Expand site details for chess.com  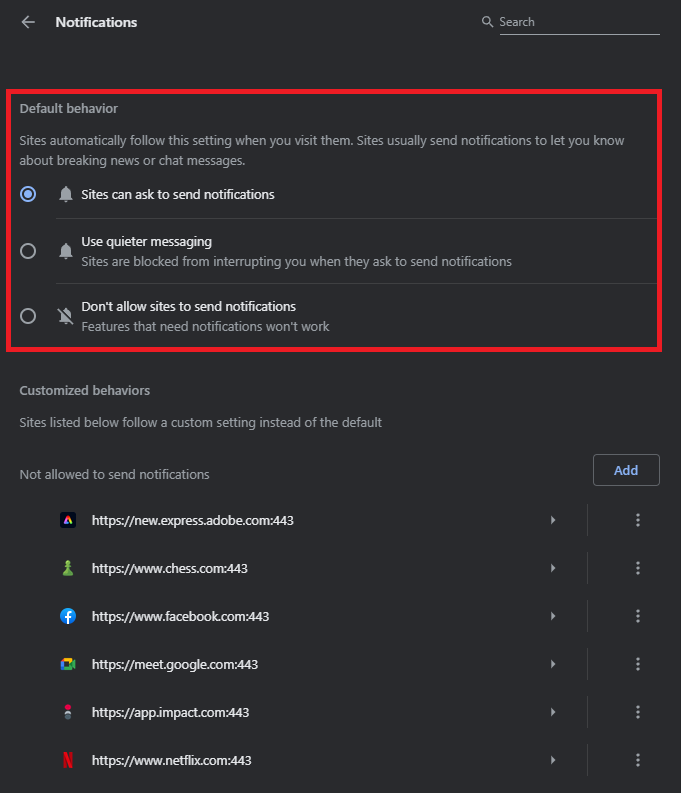coord(553,568)
